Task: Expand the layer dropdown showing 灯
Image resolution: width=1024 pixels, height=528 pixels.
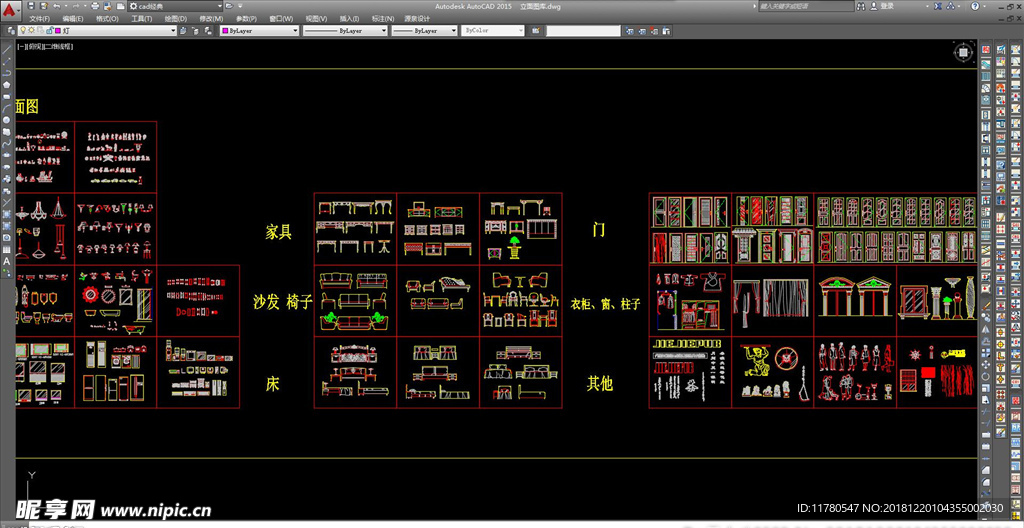Action: click(x=173, y=31)
